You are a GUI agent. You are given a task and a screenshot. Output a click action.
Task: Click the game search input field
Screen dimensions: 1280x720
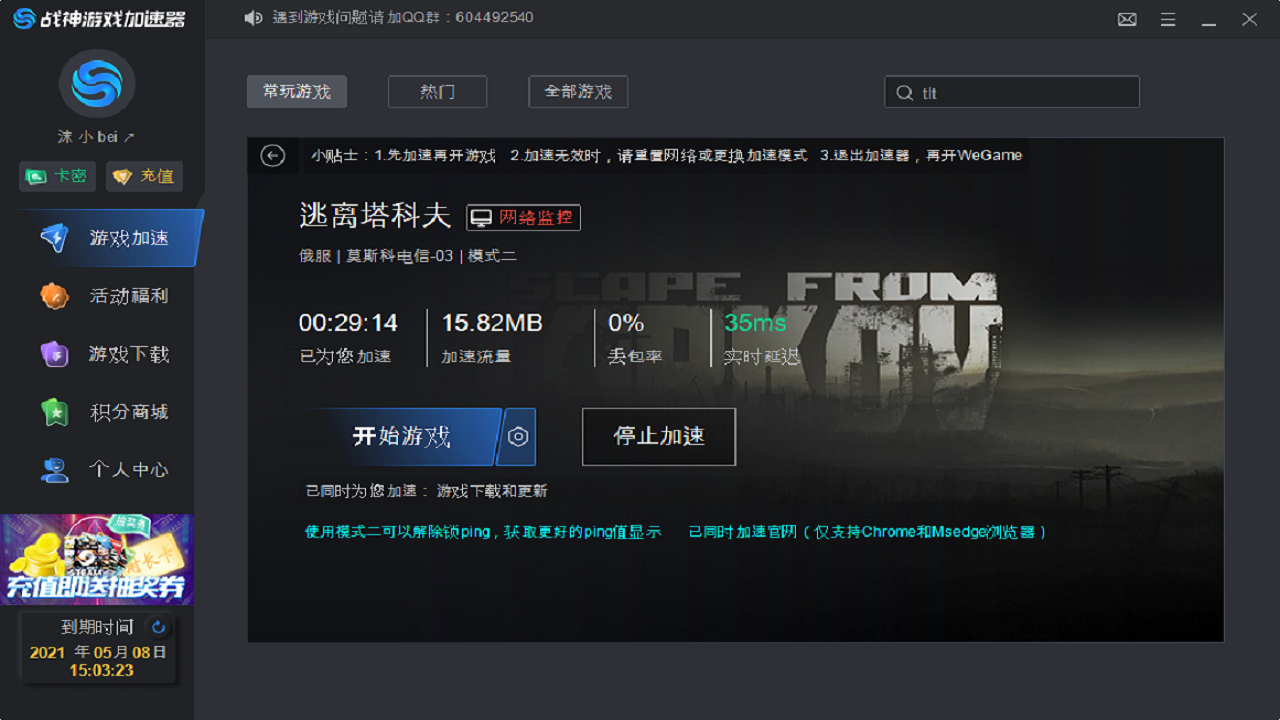coord(1012,91)
